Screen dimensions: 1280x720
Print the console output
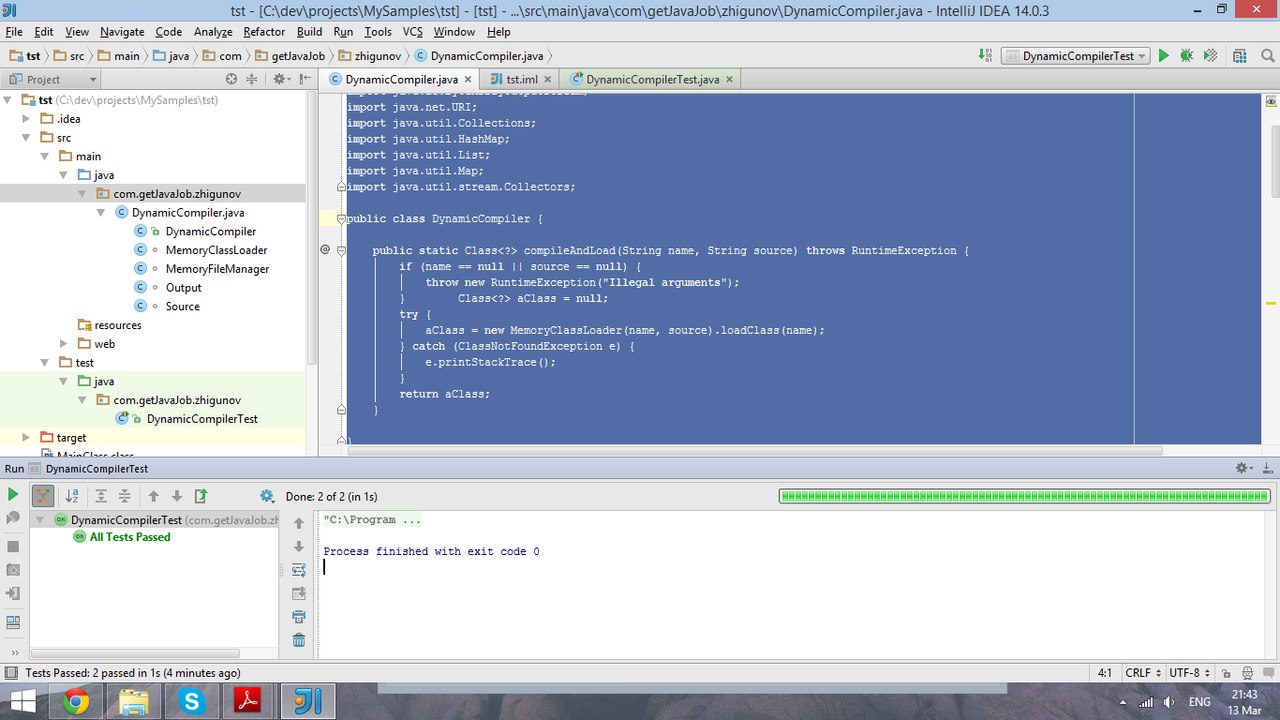pos(298,617)
